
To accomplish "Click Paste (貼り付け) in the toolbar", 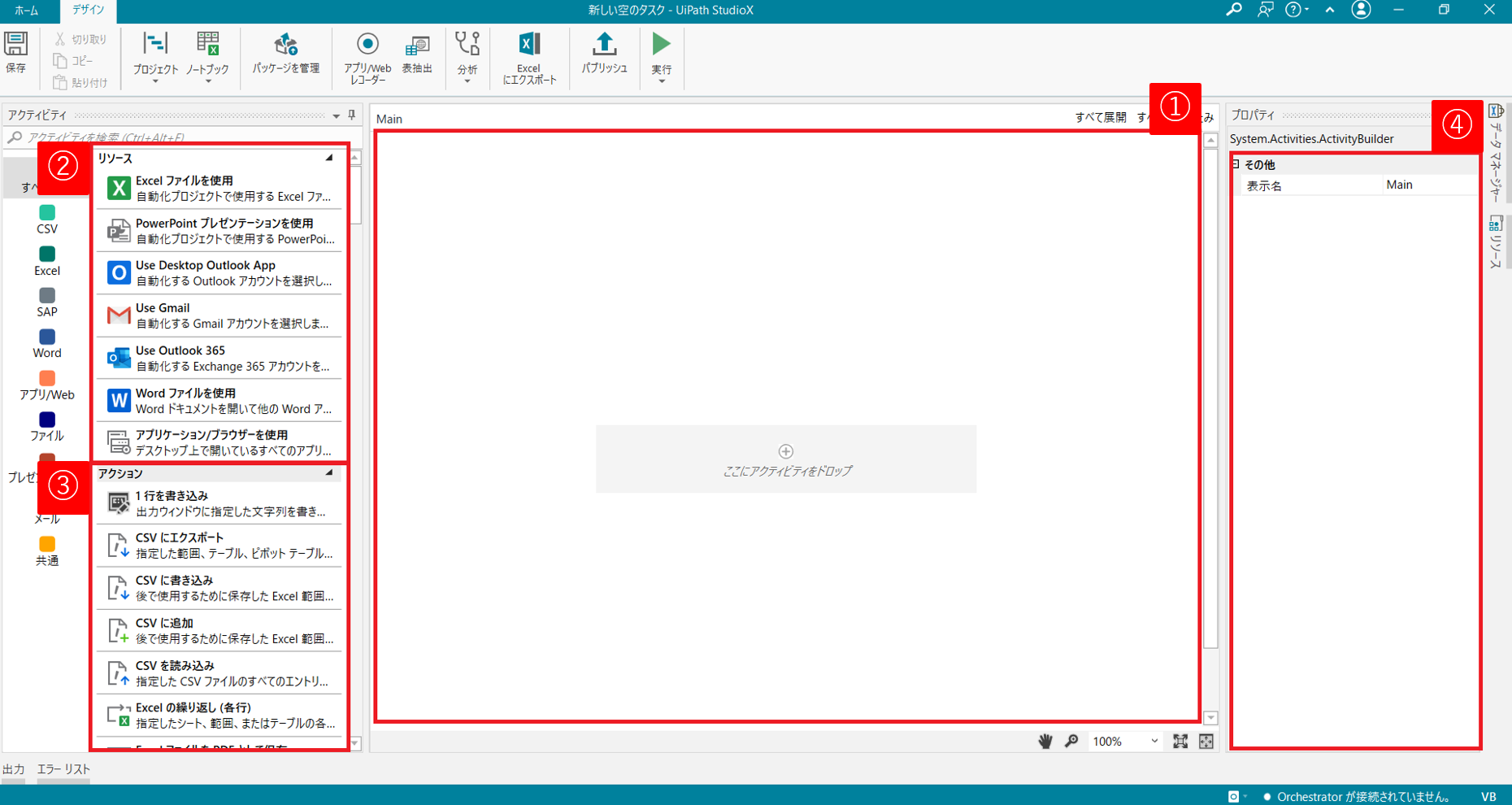I will click(x=80, y=82).
